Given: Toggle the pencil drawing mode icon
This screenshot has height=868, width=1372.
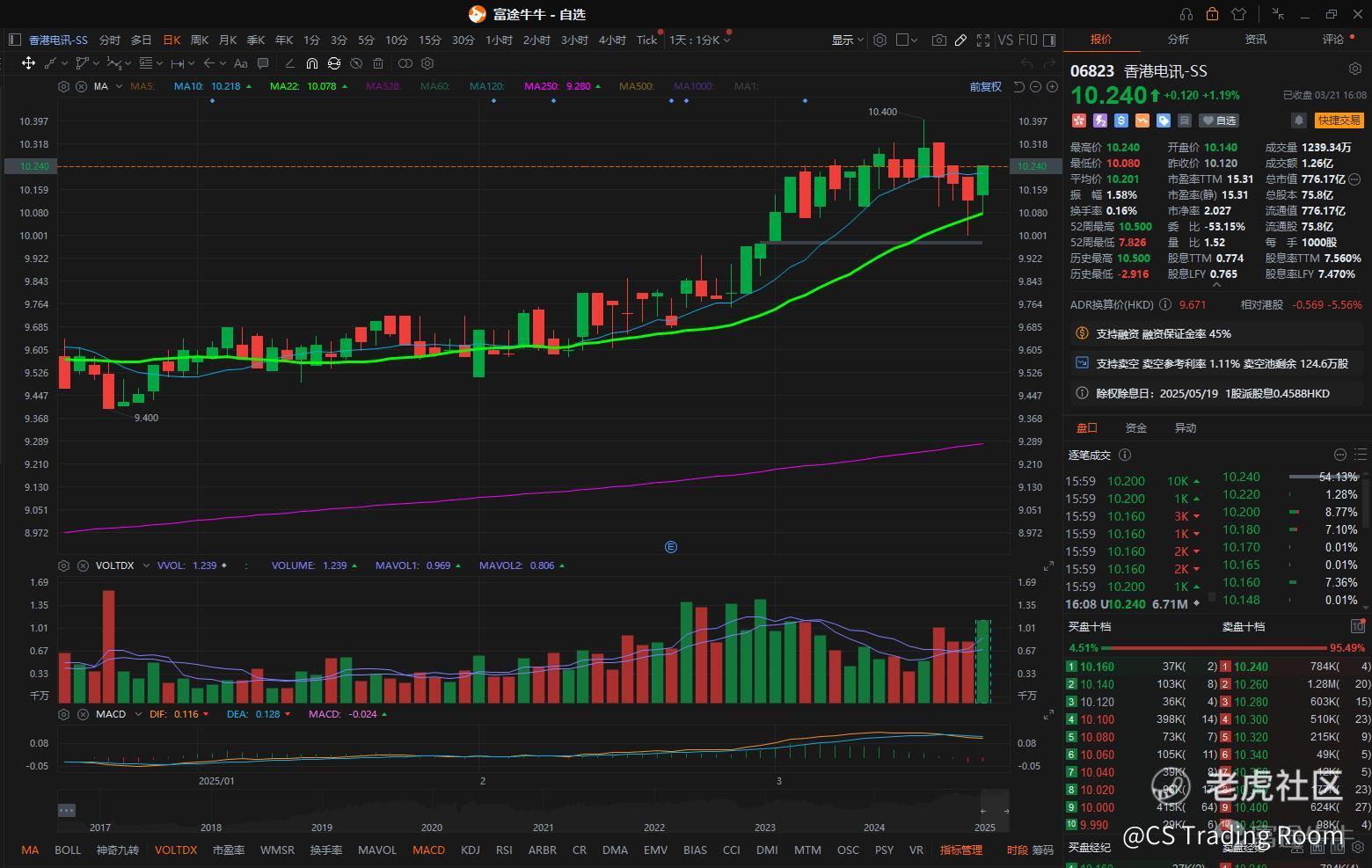Looking at the screenshot, I should (961, 40).
